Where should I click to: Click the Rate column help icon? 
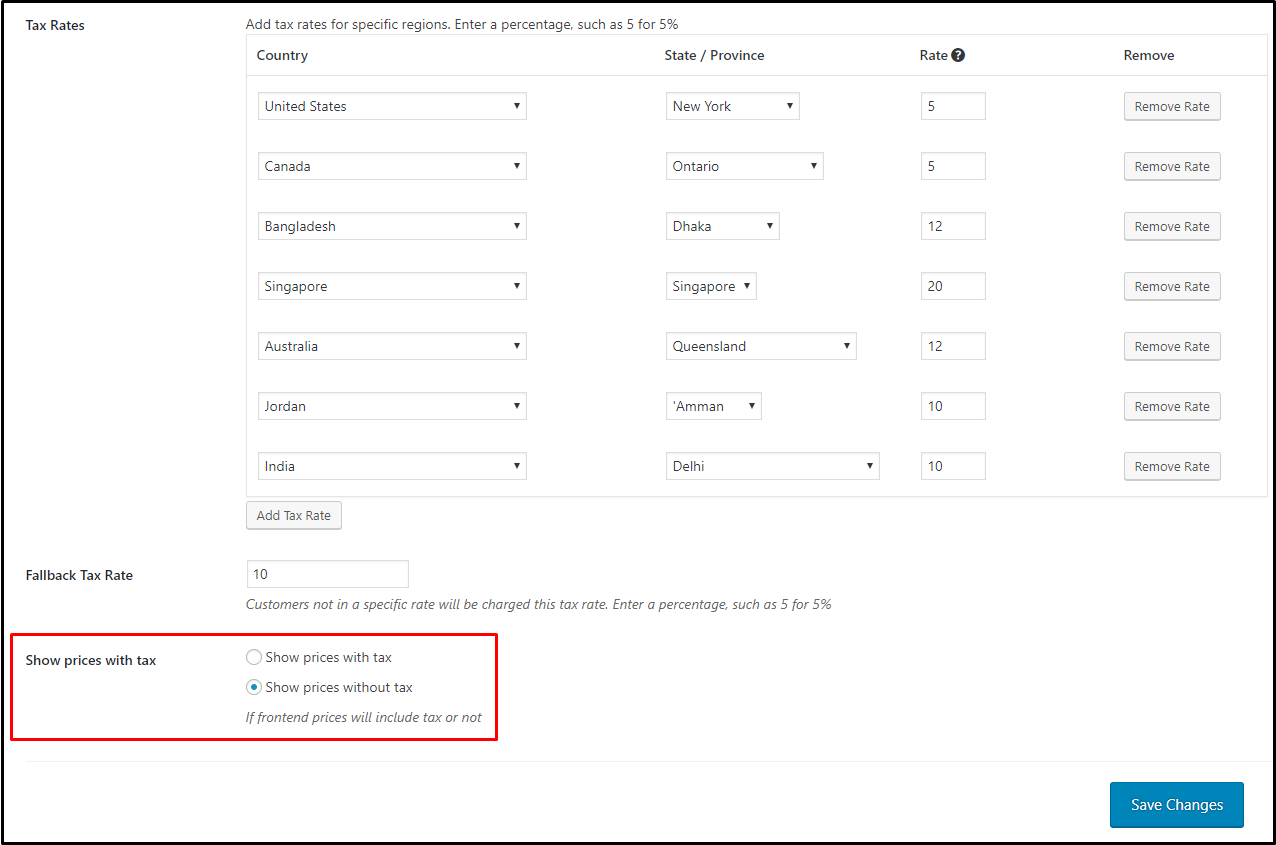pyautogui.click(x=959, y=55)
